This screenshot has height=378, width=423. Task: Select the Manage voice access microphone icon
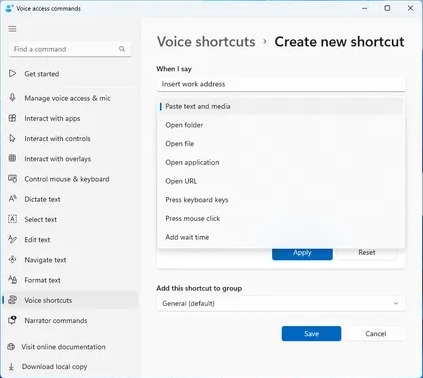[12, 98]
